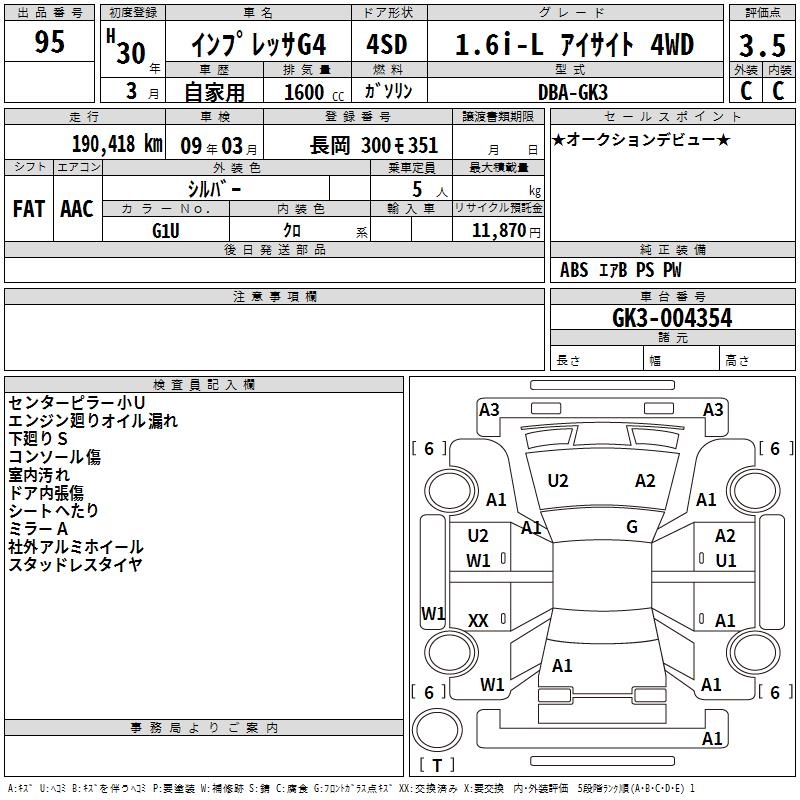Click the color number G1U

tap(166, 229)
